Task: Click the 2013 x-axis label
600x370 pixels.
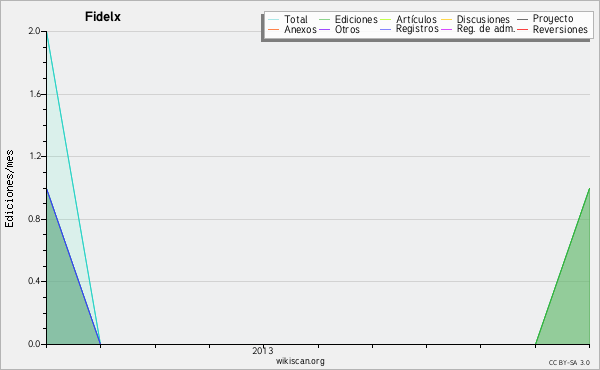Action: pyautogui.click(x=263, y=350)
